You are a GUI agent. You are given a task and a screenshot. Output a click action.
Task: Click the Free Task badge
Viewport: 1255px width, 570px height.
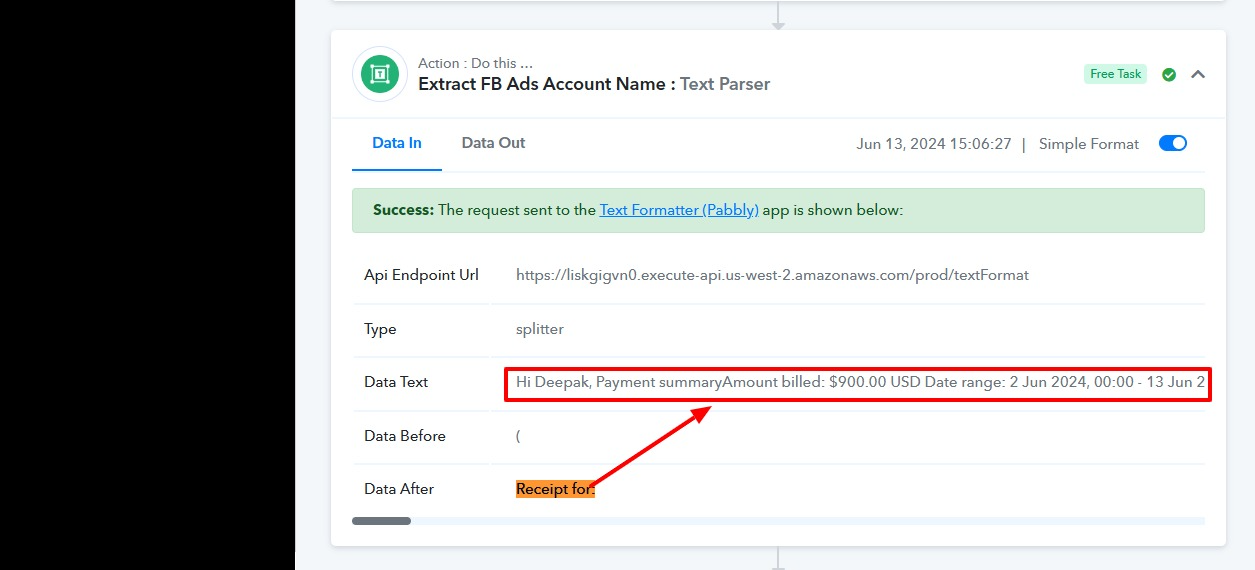1115,74
